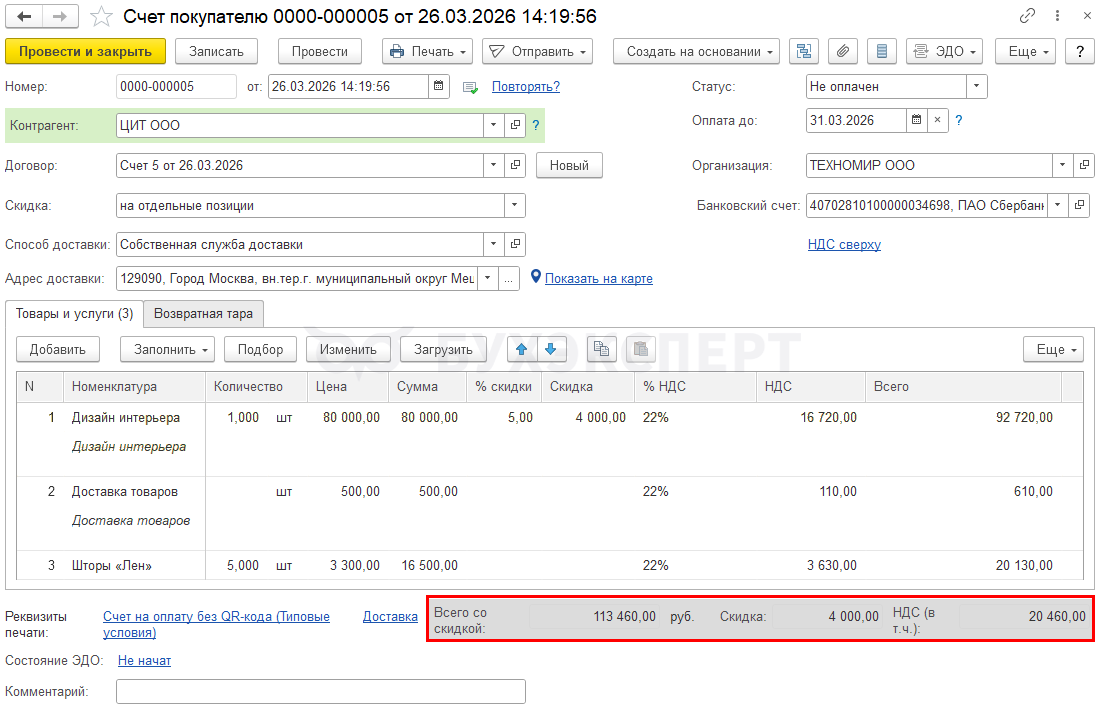Switch to the Возвратная тара tab

pyautogui.click(x=203, y=313)
